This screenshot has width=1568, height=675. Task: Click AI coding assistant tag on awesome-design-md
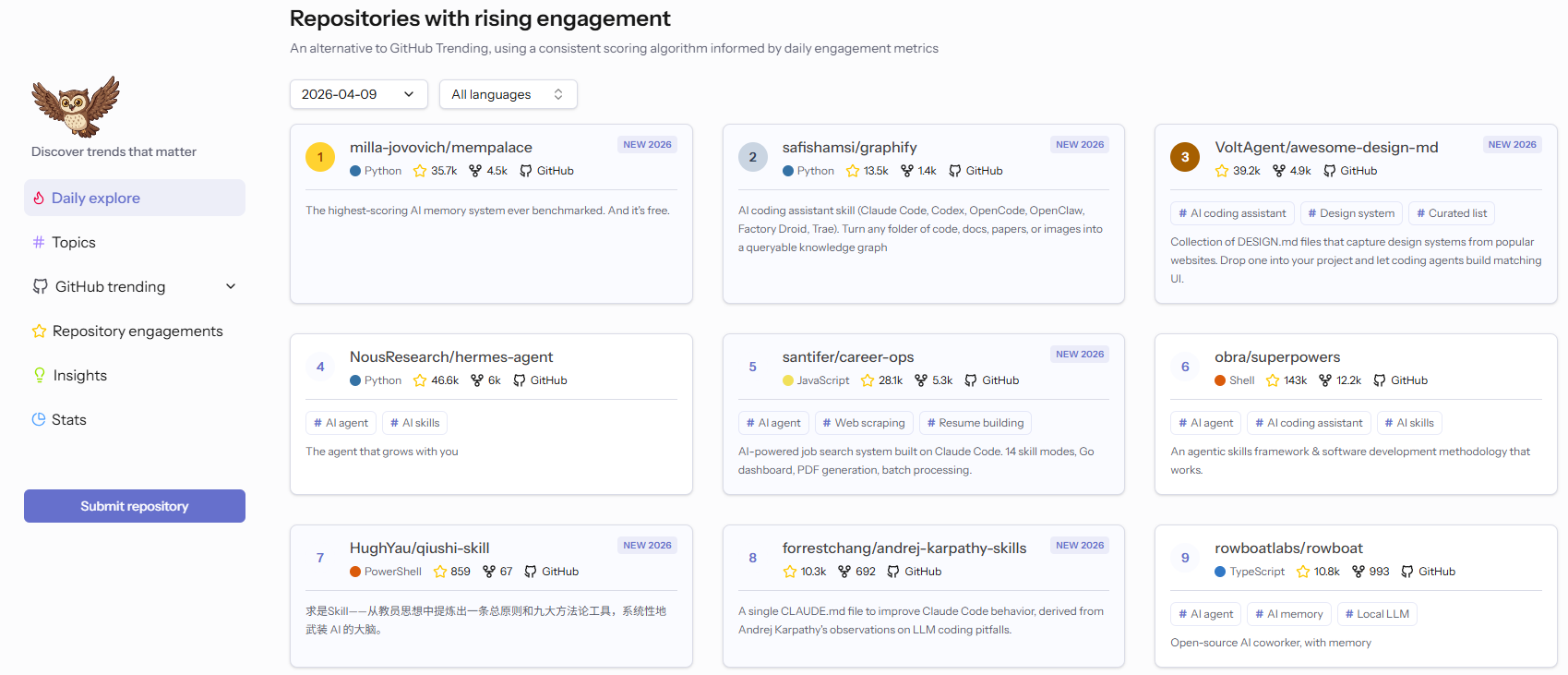pos(1232,213)
